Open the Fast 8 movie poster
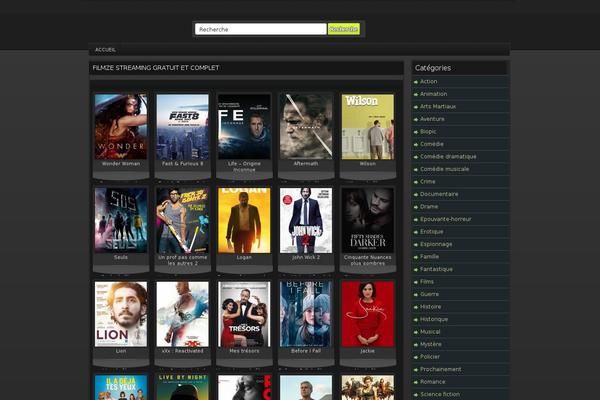The height and width of the screenshot is (400, 600). (x=183, y=127)
